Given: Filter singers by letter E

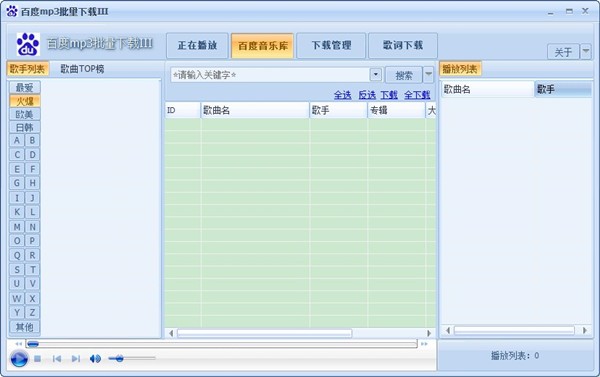Looking at the screenshot, I should (x=17, y=169).
